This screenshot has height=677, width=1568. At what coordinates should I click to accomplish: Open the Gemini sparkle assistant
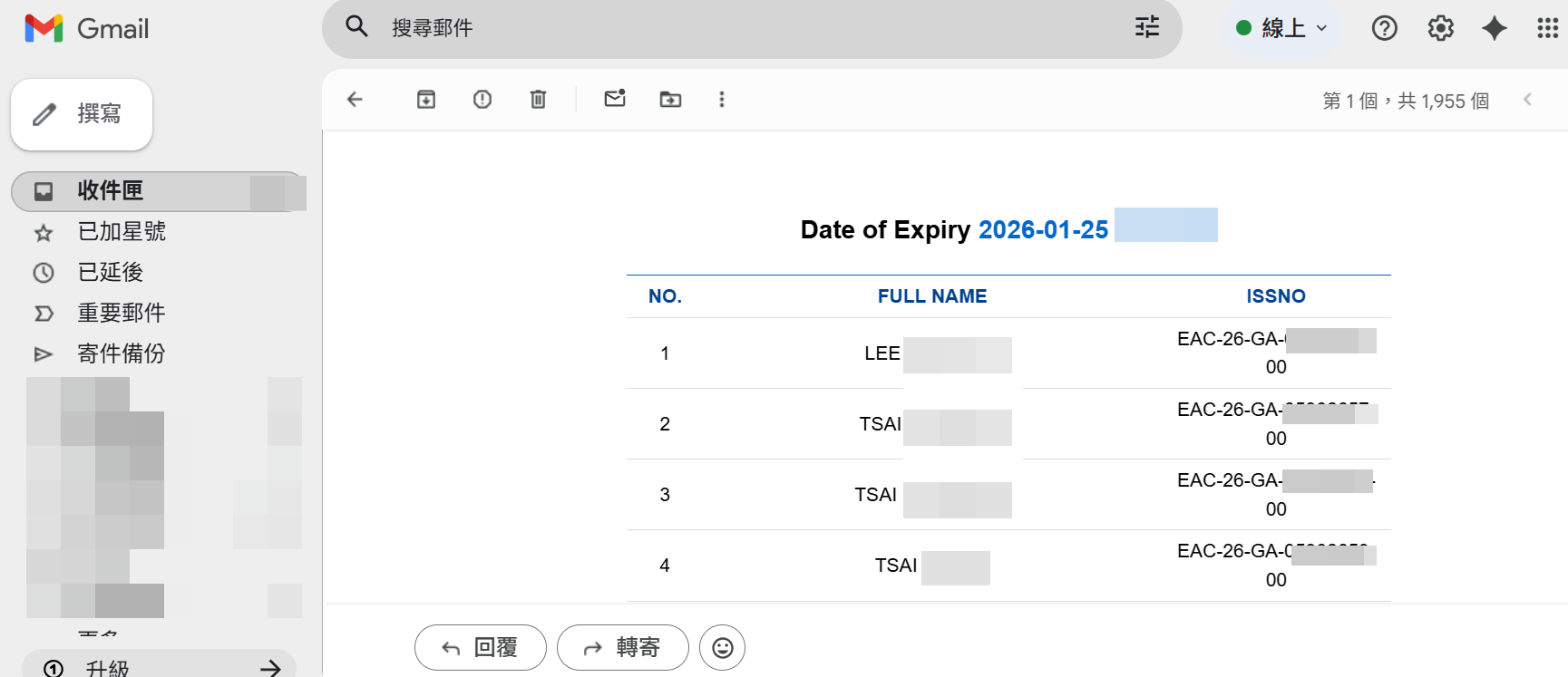pos(1494,28)
